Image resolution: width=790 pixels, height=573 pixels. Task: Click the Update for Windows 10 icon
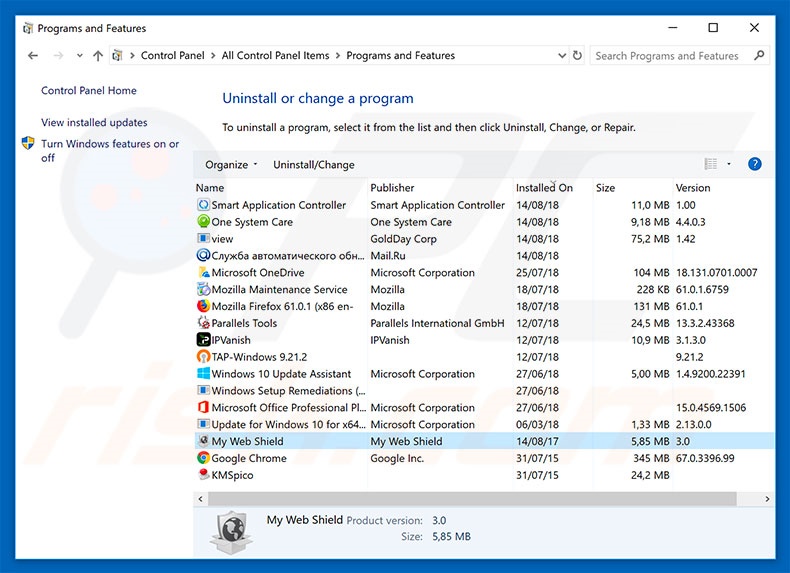[203, 424]
